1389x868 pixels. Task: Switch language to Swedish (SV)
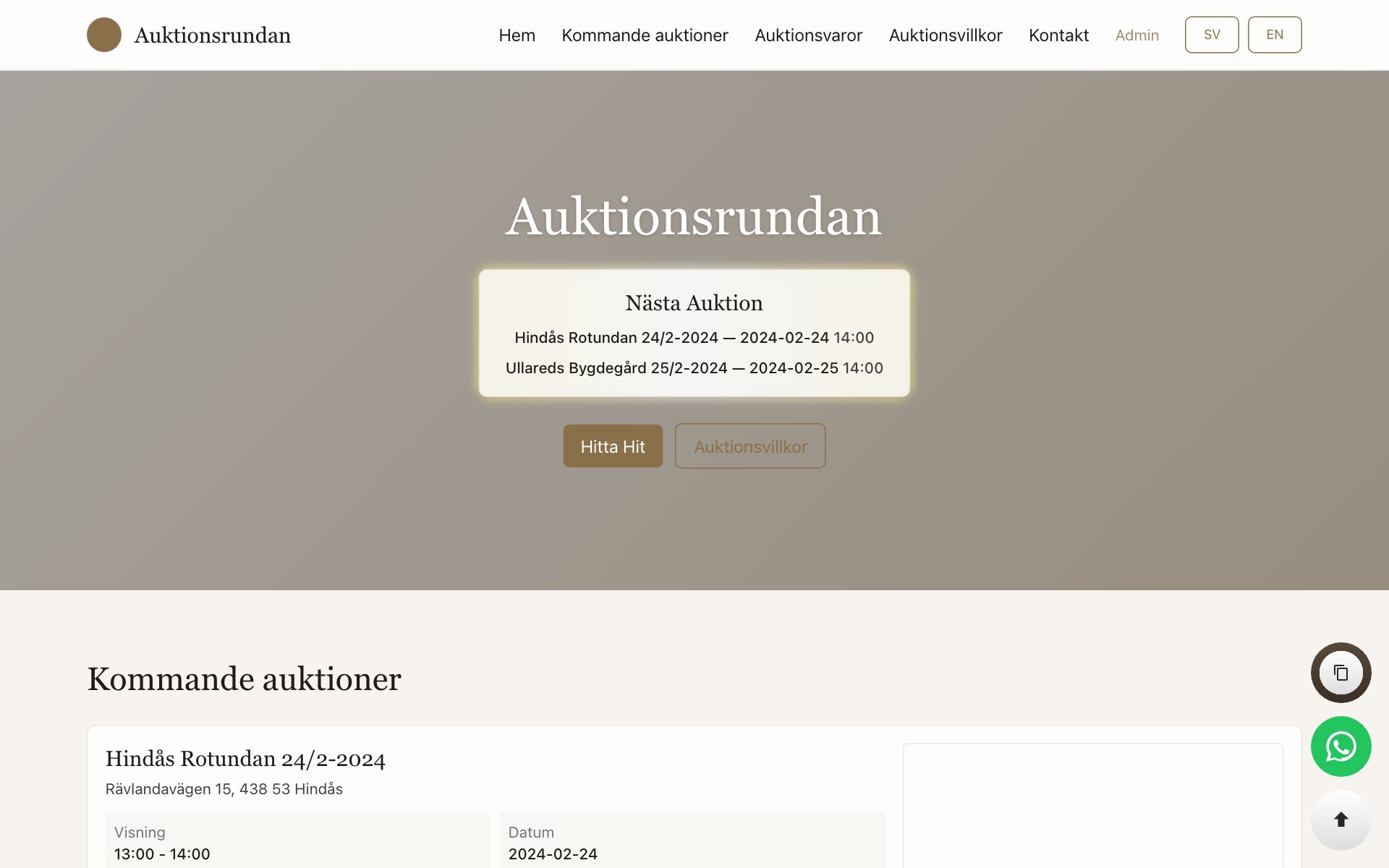(x=1212, y=35)
